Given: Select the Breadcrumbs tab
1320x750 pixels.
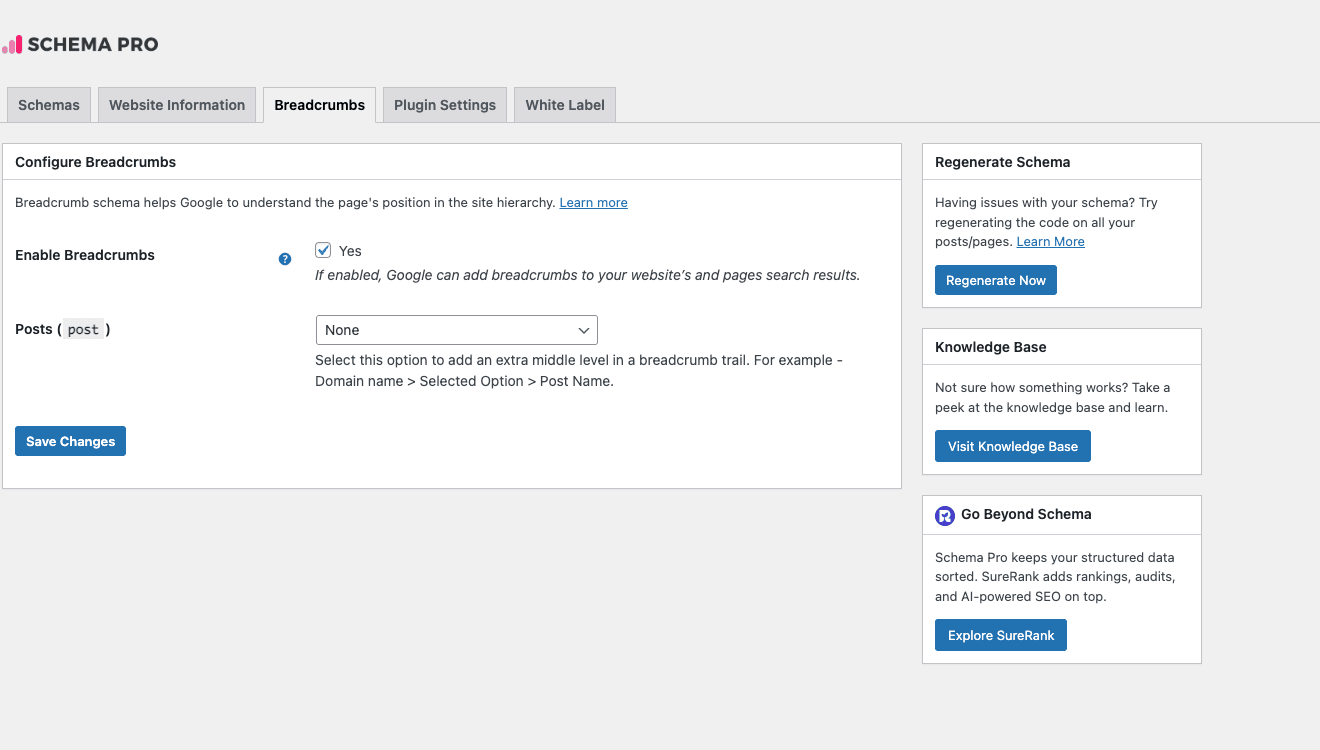Looking at the screenshot, I should (320, 105).
